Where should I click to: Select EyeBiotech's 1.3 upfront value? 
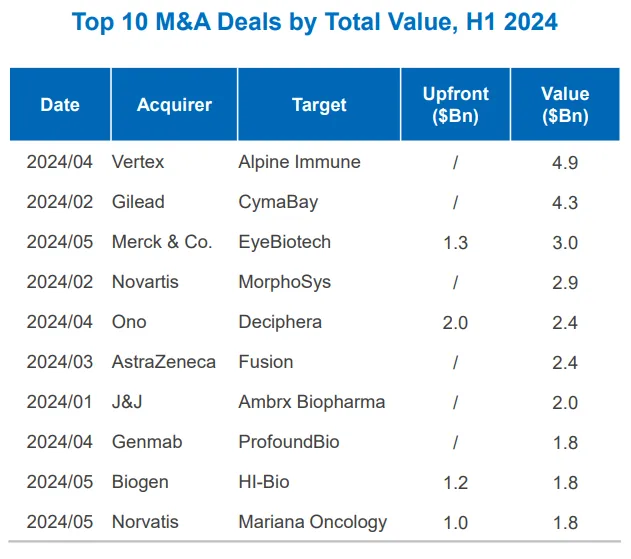pos(455,242)
